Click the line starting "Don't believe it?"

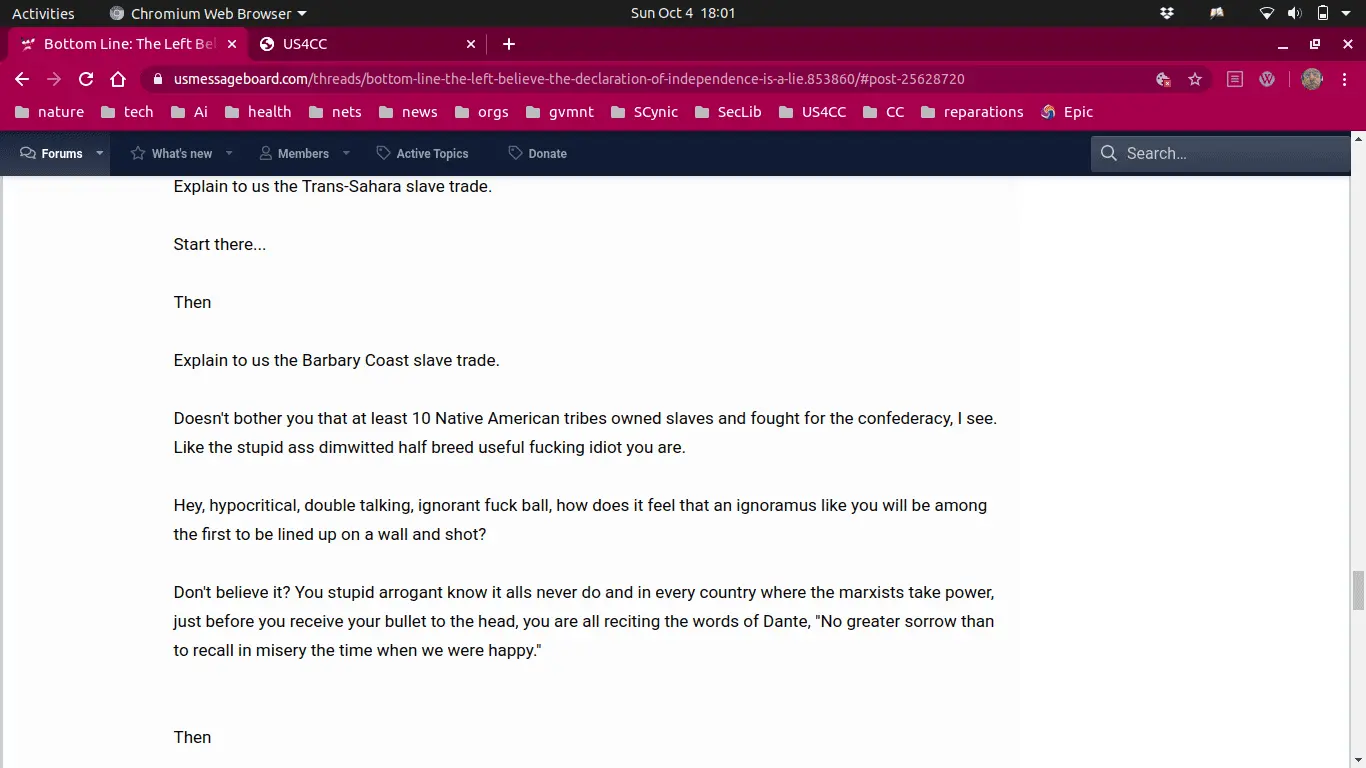(584, 592)
